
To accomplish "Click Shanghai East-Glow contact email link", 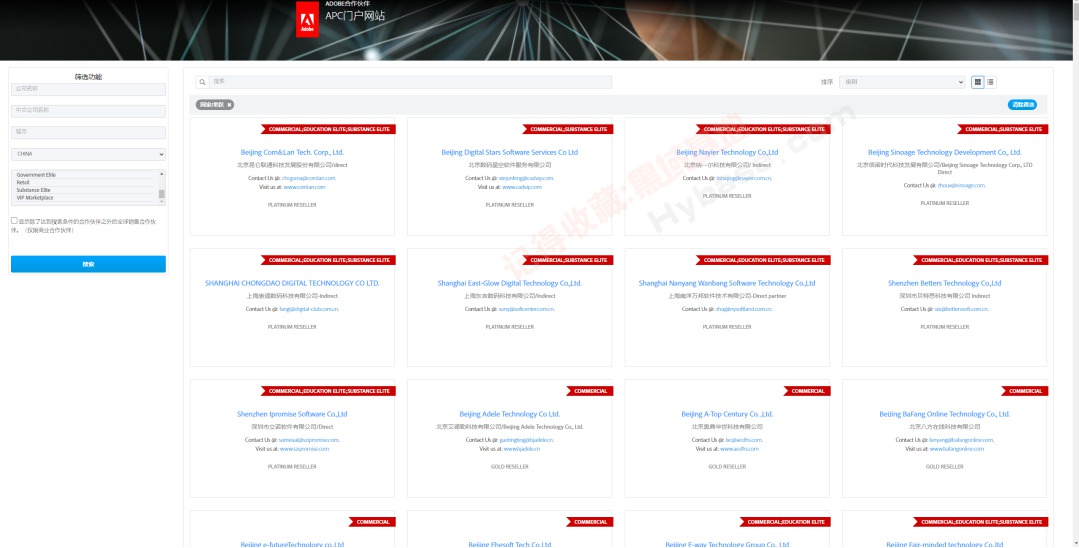I will [526, 309].
